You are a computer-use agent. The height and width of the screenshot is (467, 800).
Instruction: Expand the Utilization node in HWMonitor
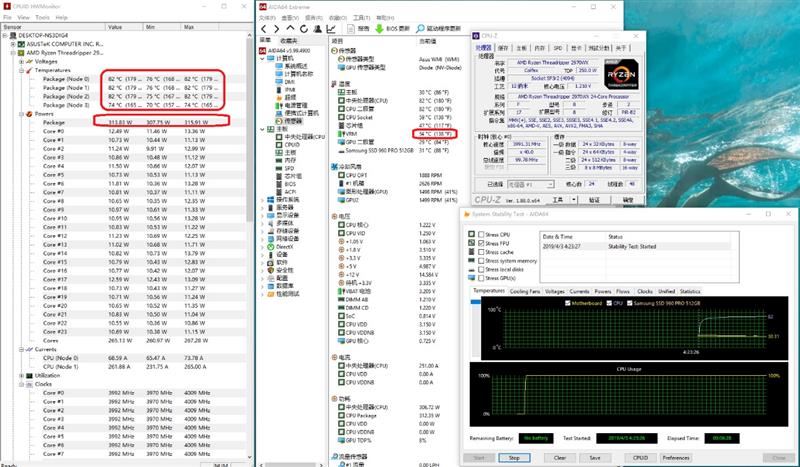(x=21, y=376)
